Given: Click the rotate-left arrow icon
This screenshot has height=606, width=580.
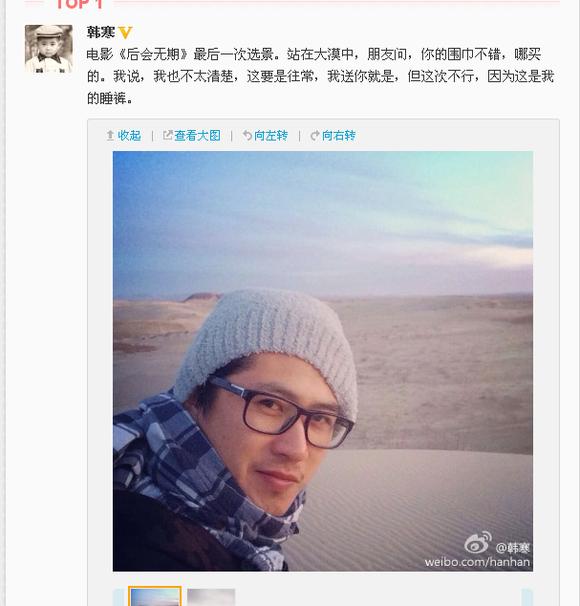Looking at the screenshot, I should coord(247,136).
